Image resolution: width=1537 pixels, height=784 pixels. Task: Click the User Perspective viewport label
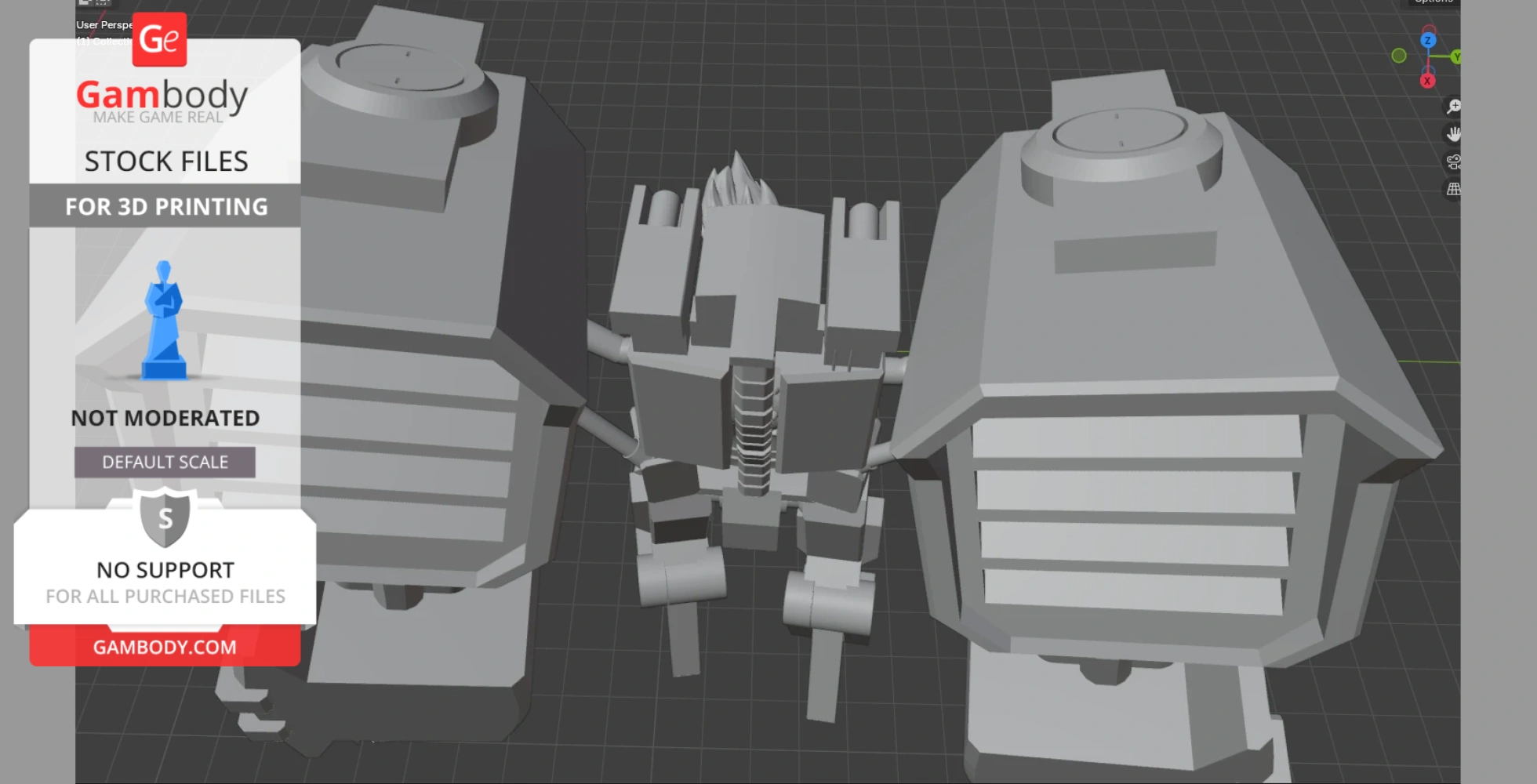pyautogui.click(x=104, y=25)
